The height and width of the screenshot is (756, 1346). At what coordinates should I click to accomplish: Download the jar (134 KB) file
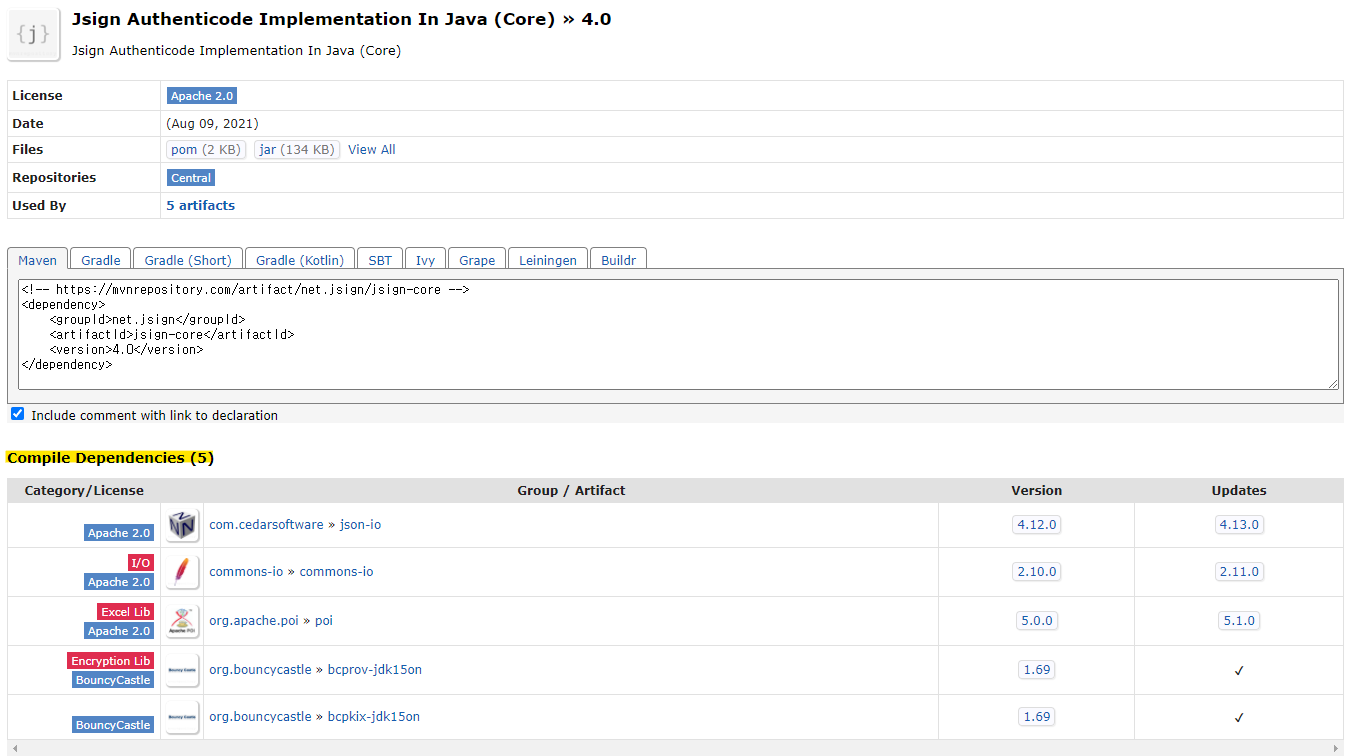(297, 150)
